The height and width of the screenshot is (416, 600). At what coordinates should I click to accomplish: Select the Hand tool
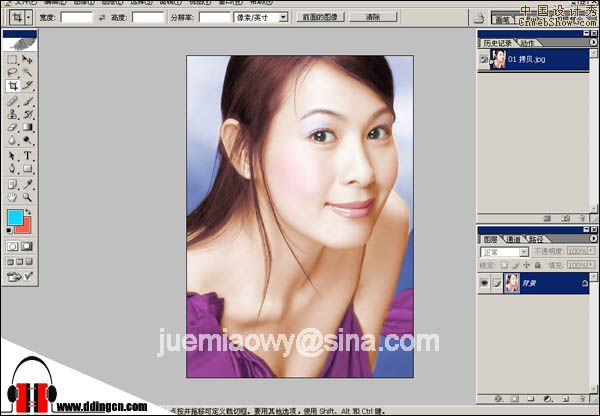click(12, 197)
